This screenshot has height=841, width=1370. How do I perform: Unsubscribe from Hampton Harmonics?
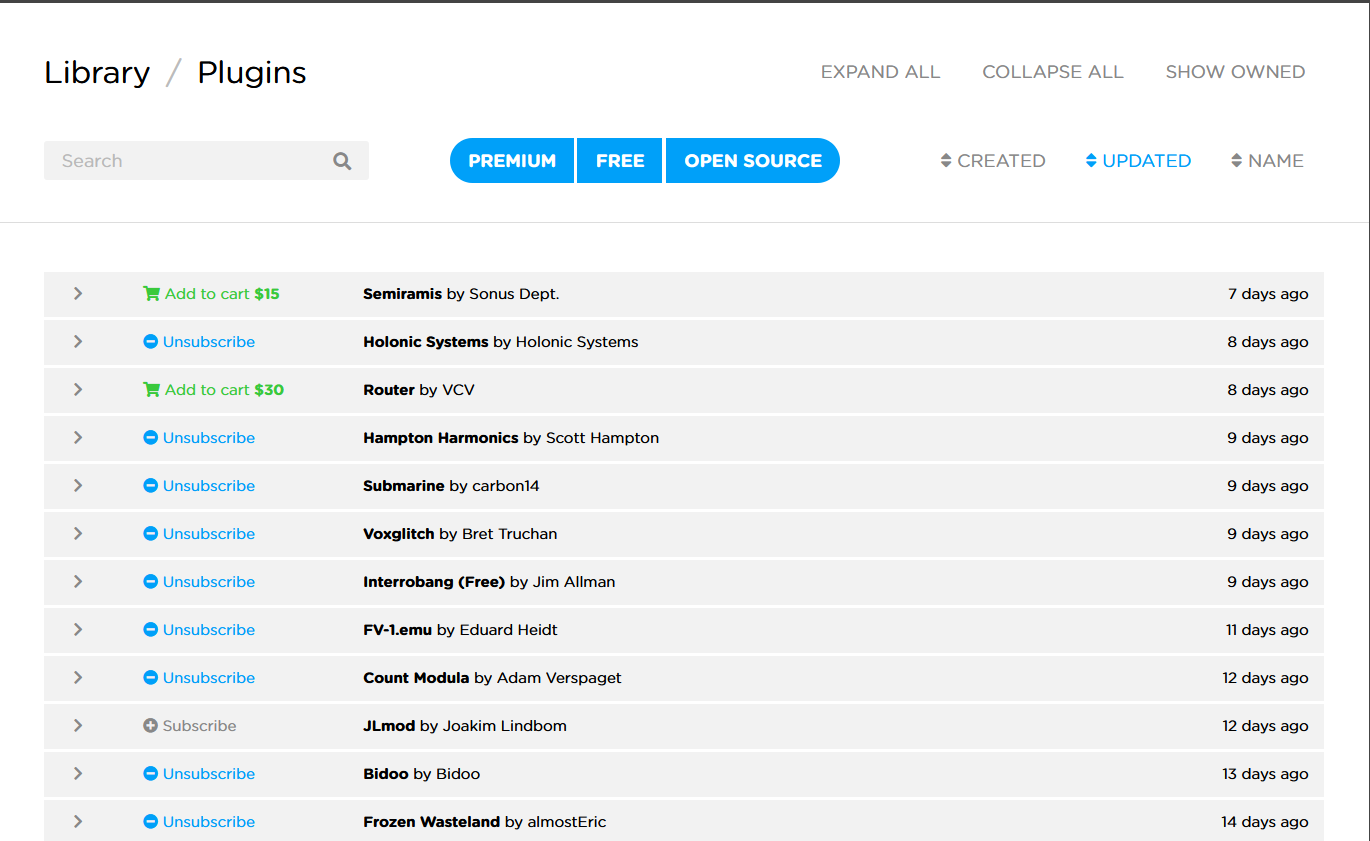199,438
